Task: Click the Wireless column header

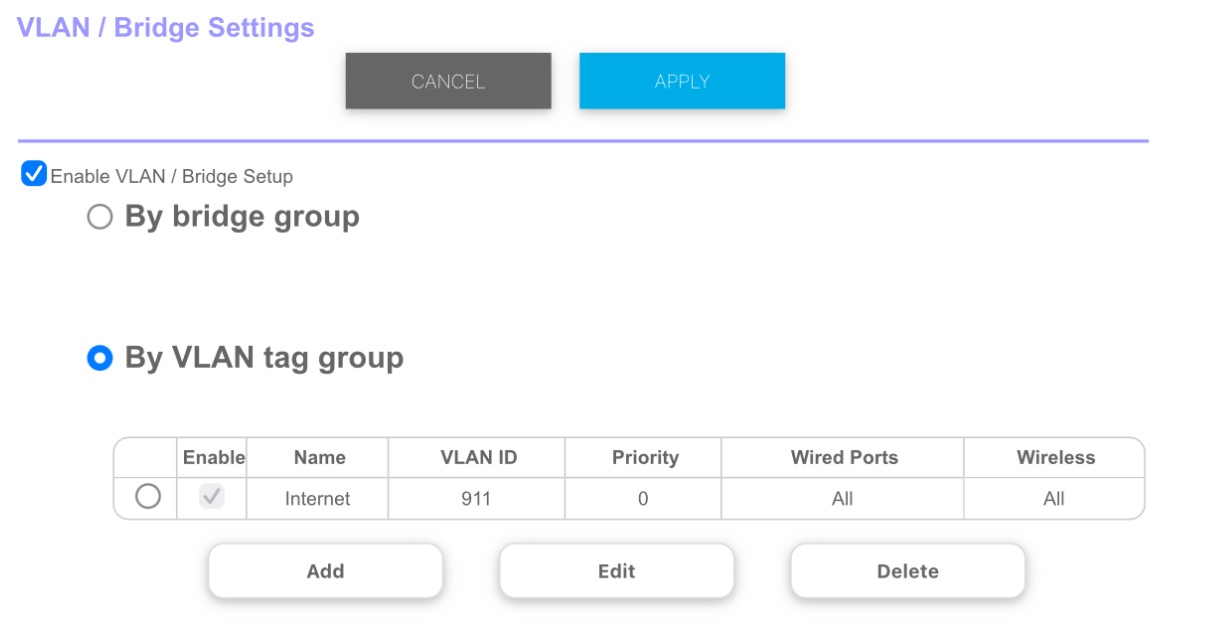Action: [1055, 458]
